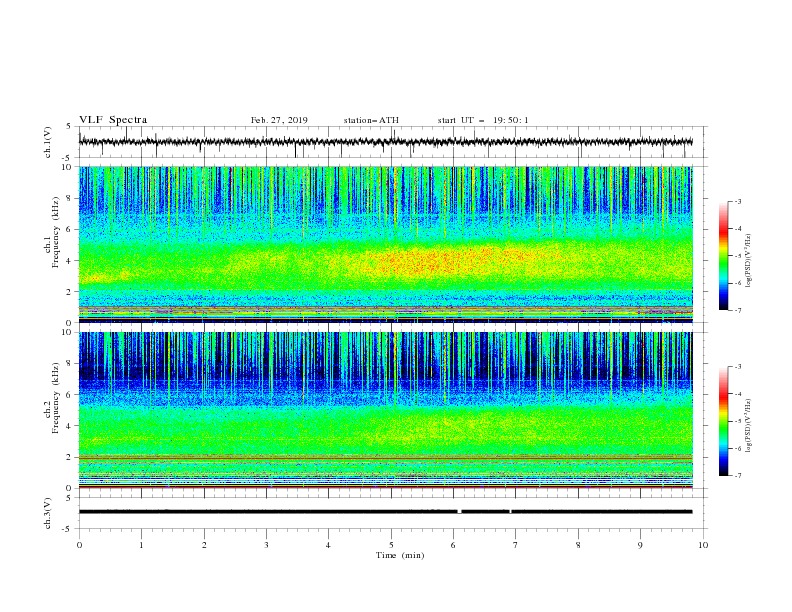Click the ch.1 color scale bar
This screenshot has width=792, height=612.
[723, 256]
